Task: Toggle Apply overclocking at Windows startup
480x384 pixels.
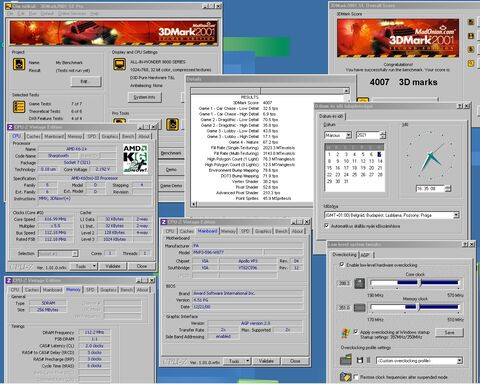Action: coord(356,332)
